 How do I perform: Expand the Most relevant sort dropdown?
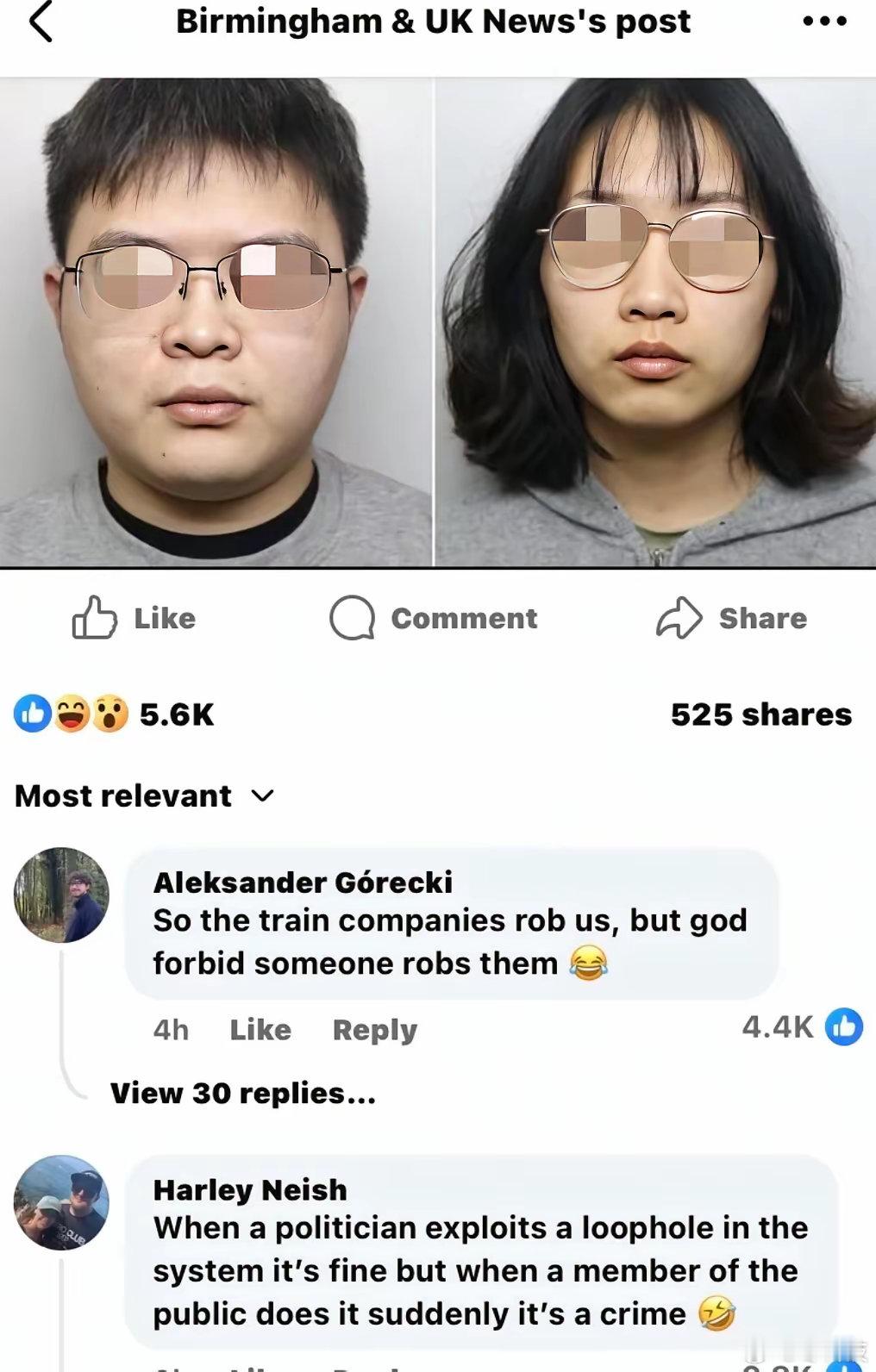[x=144, y=795]
